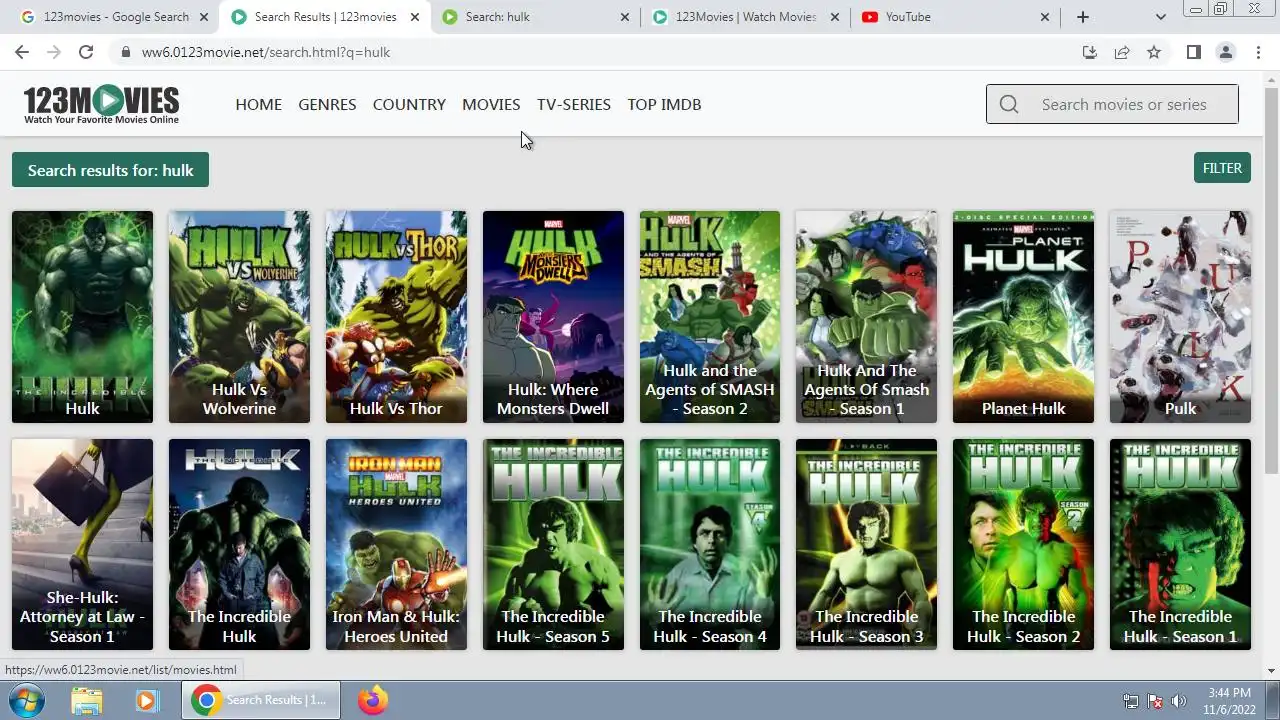The width and height of the screenshot is (1280, 720).
Task: Open the Planet Hulk poster
Action: [x=1023, y=317]
